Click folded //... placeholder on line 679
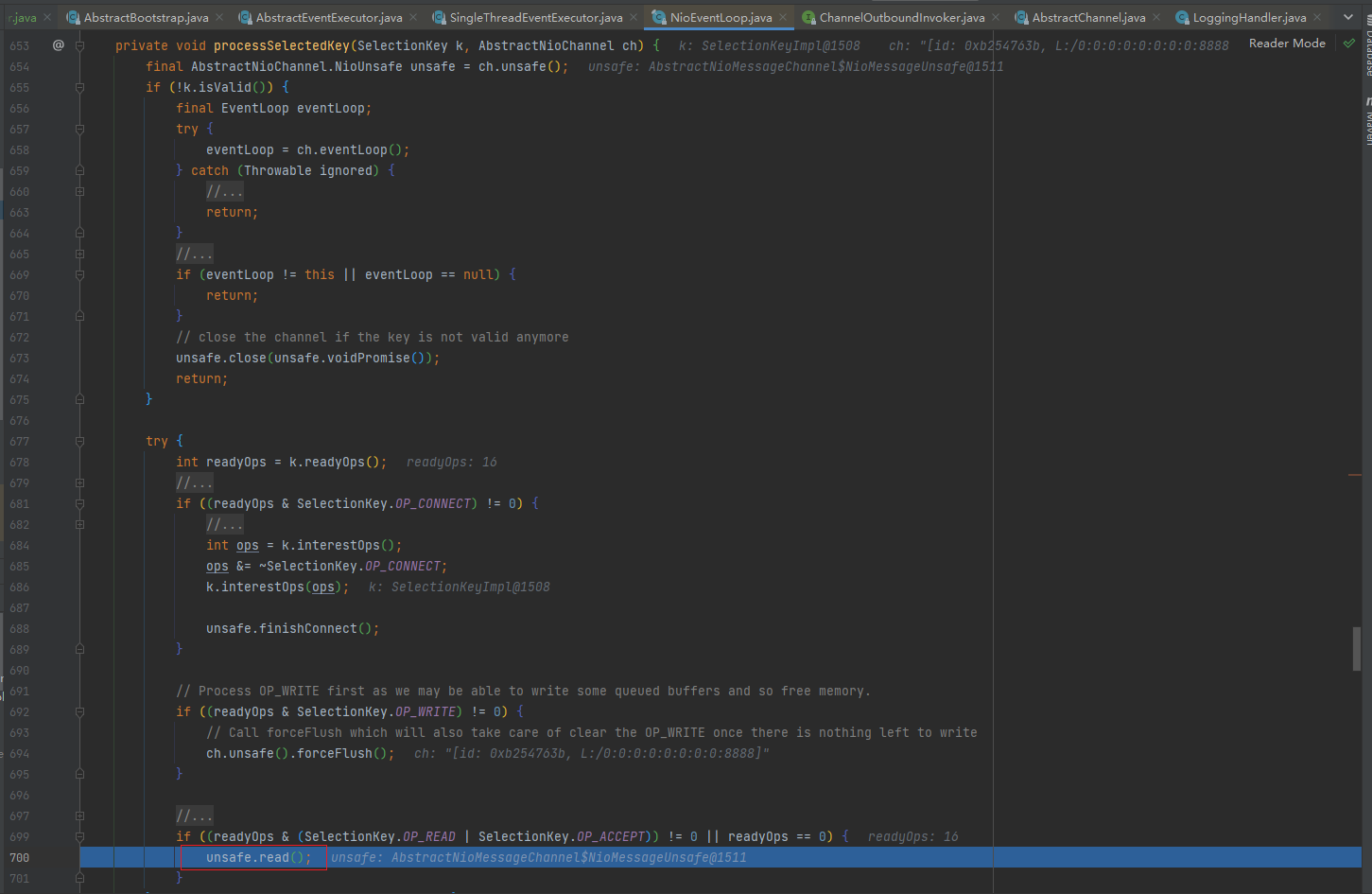This screenshot has width=1372, height=894. pyautogui.click(x=195, y=482)
